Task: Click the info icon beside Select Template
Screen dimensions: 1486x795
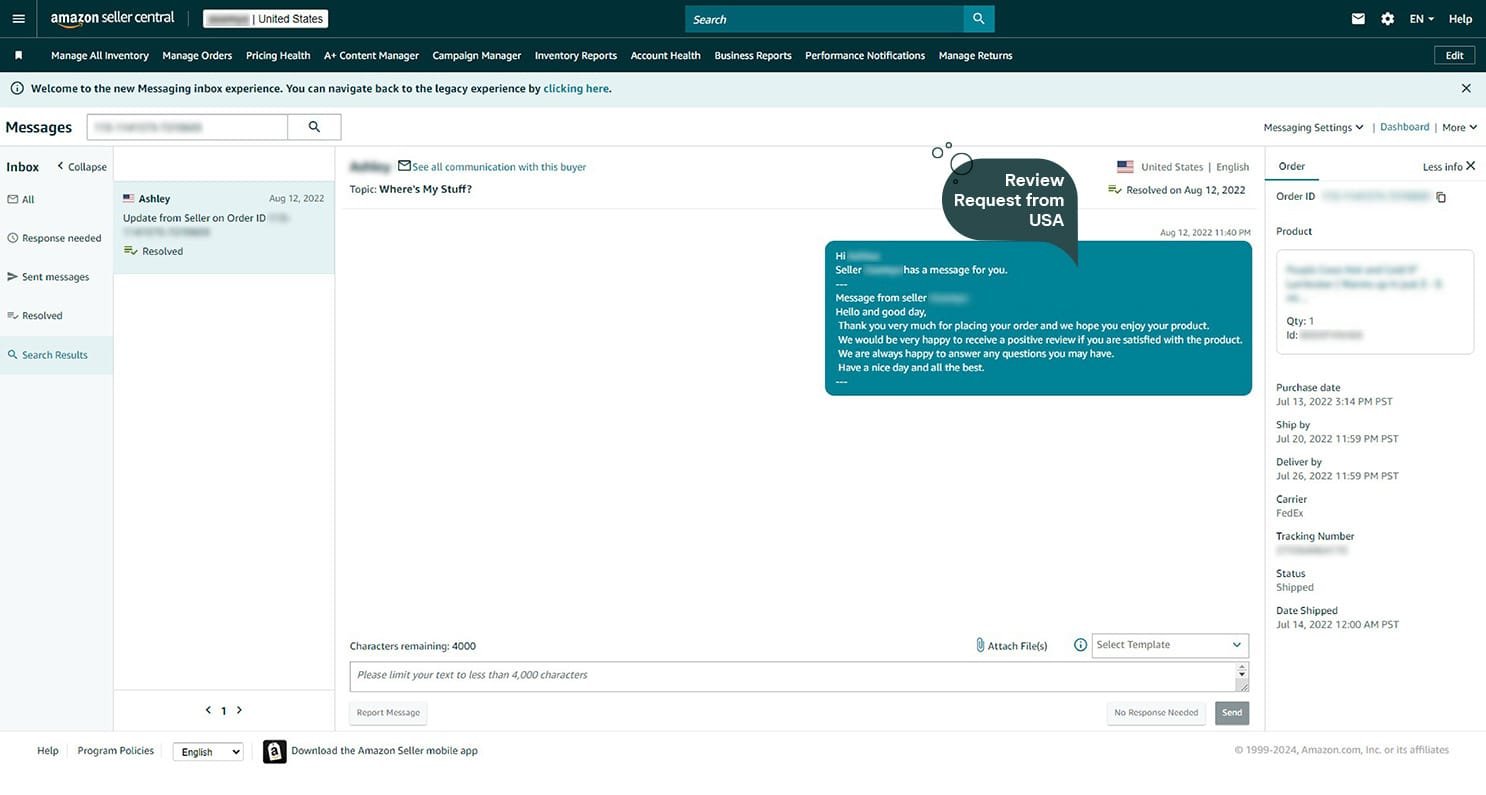Action: click(x=1080, y=645)
